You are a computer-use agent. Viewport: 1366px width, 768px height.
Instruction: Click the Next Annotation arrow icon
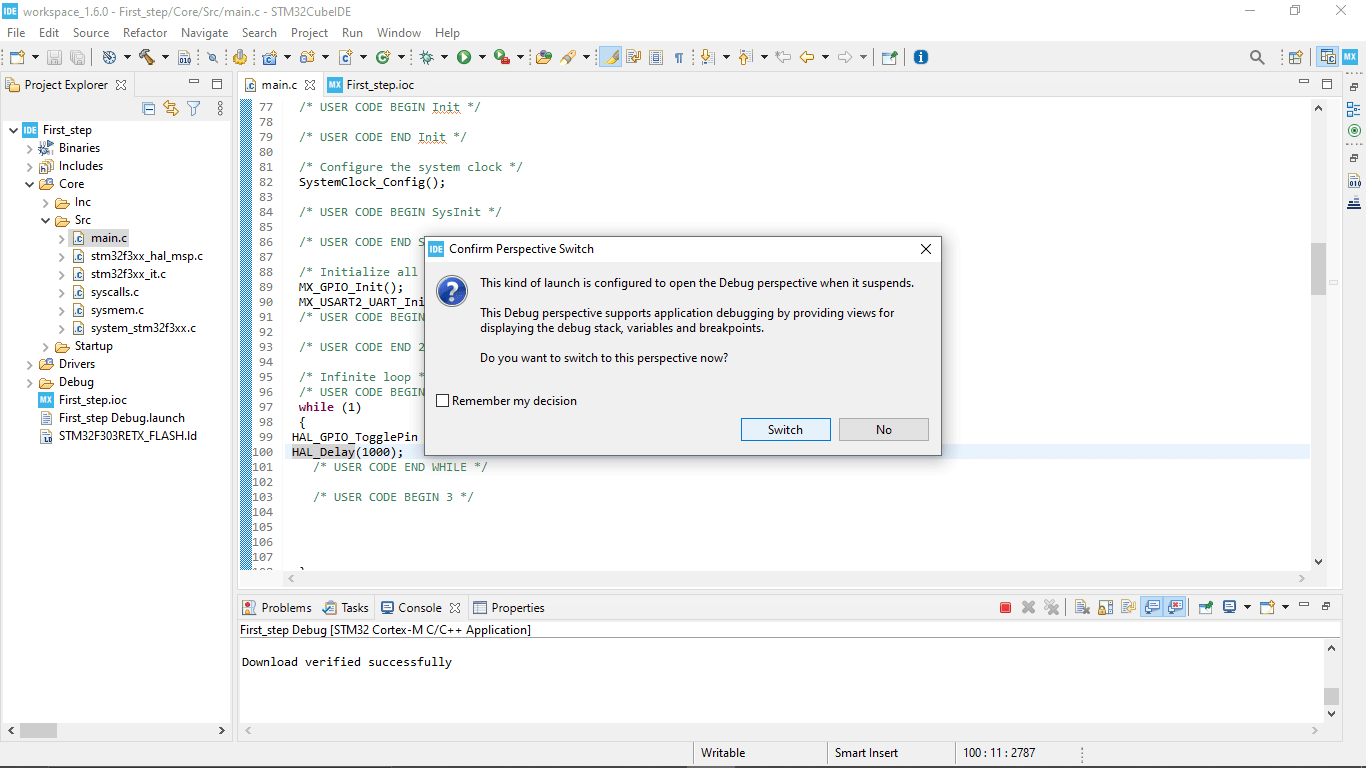click(x=708, y=57)
